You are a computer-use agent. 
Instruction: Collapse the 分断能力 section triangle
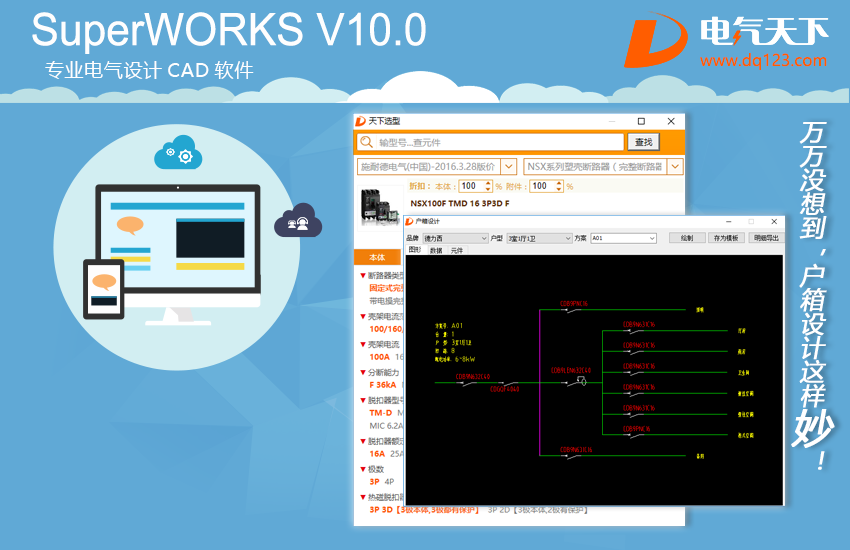click(363, 372)
